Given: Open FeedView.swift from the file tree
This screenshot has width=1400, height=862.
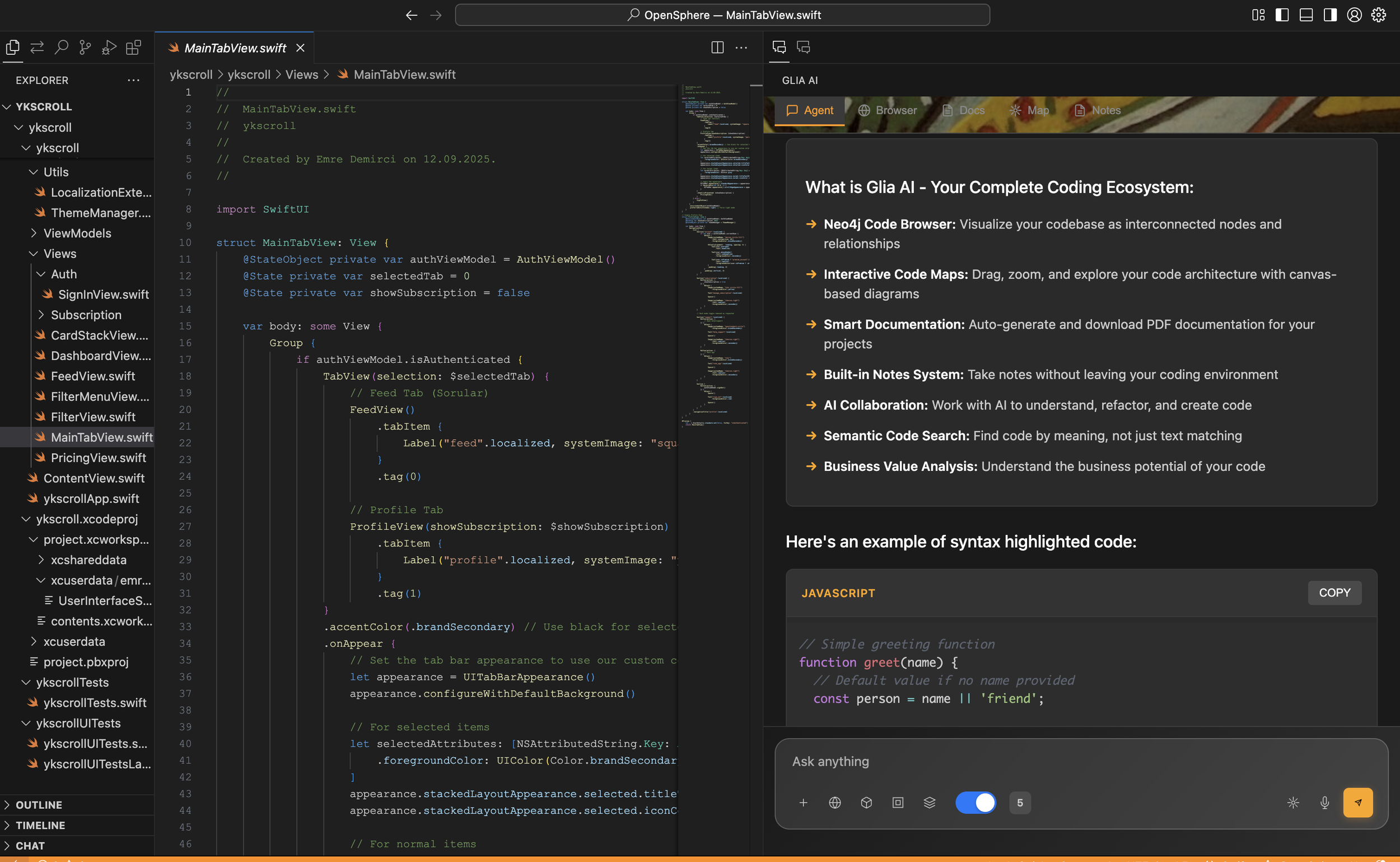Looking at the screenshot, I should (93, 376).
